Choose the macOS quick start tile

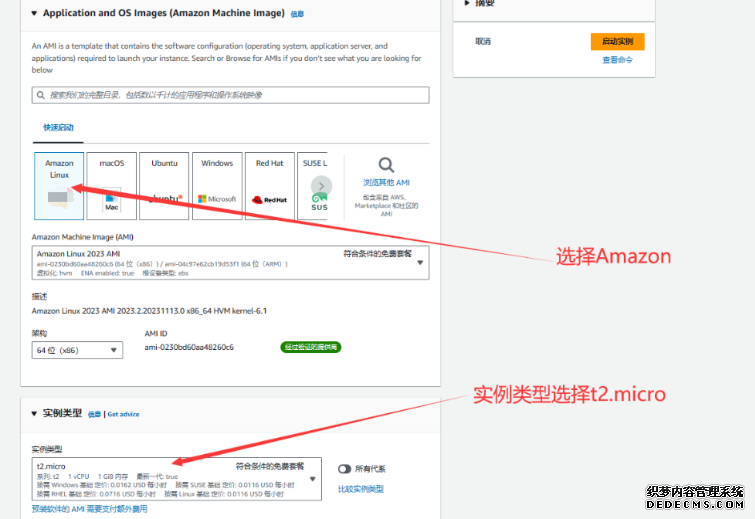point(111,185)
